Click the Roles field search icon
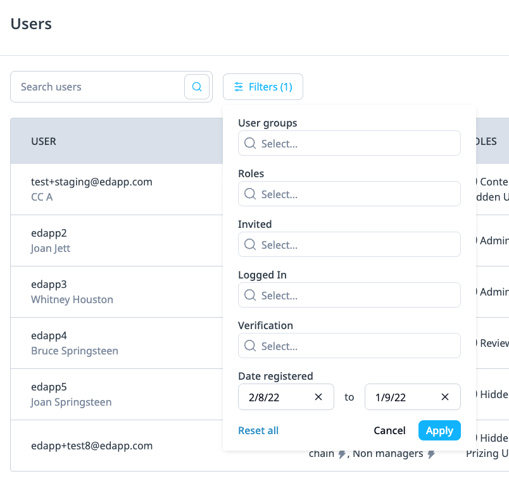This screenshot has height=481, width=509. (250, 194)
